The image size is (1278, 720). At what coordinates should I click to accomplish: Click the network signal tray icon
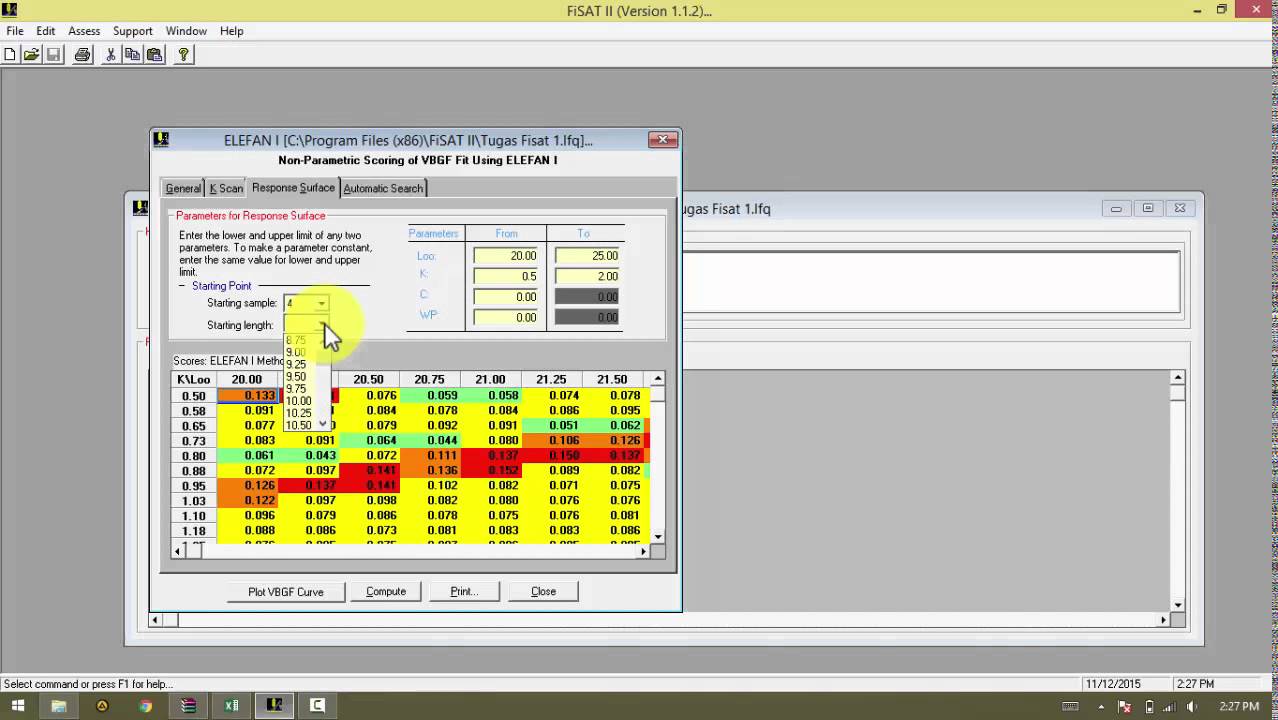(1169, 706)
